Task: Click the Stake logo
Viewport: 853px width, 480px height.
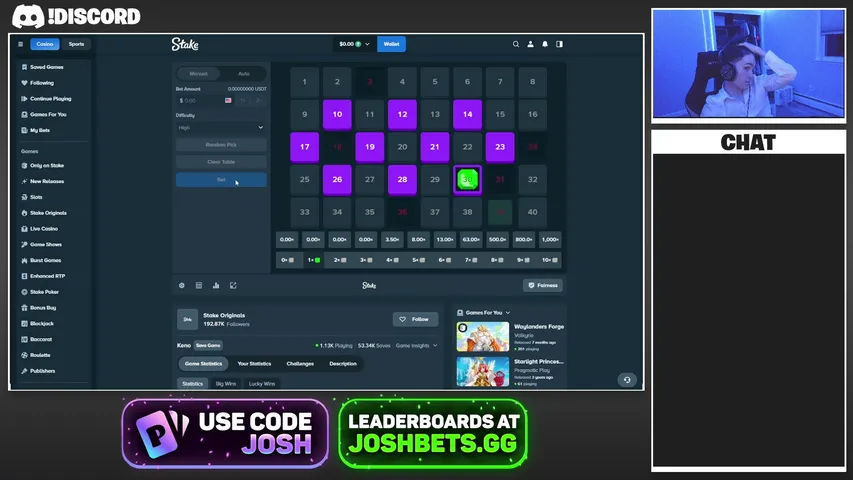Action: 185,44
